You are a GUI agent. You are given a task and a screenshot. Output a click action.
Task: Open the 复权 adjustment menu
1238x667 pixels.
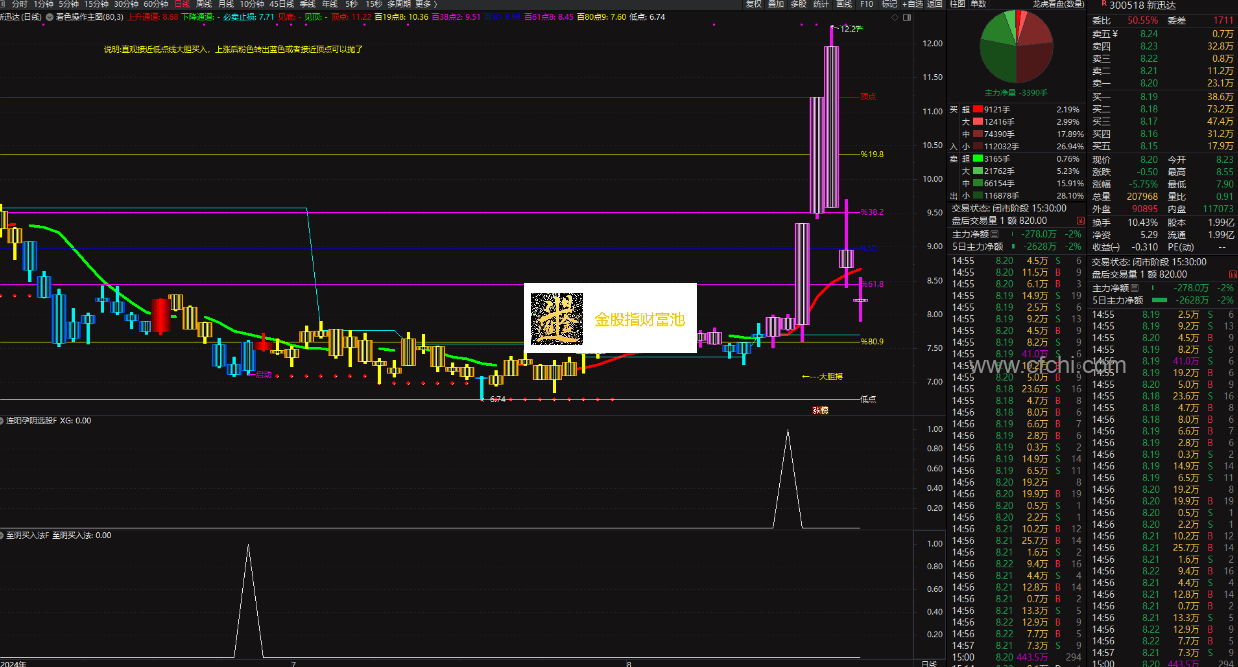pyautogui.click(x=753, y=4)
